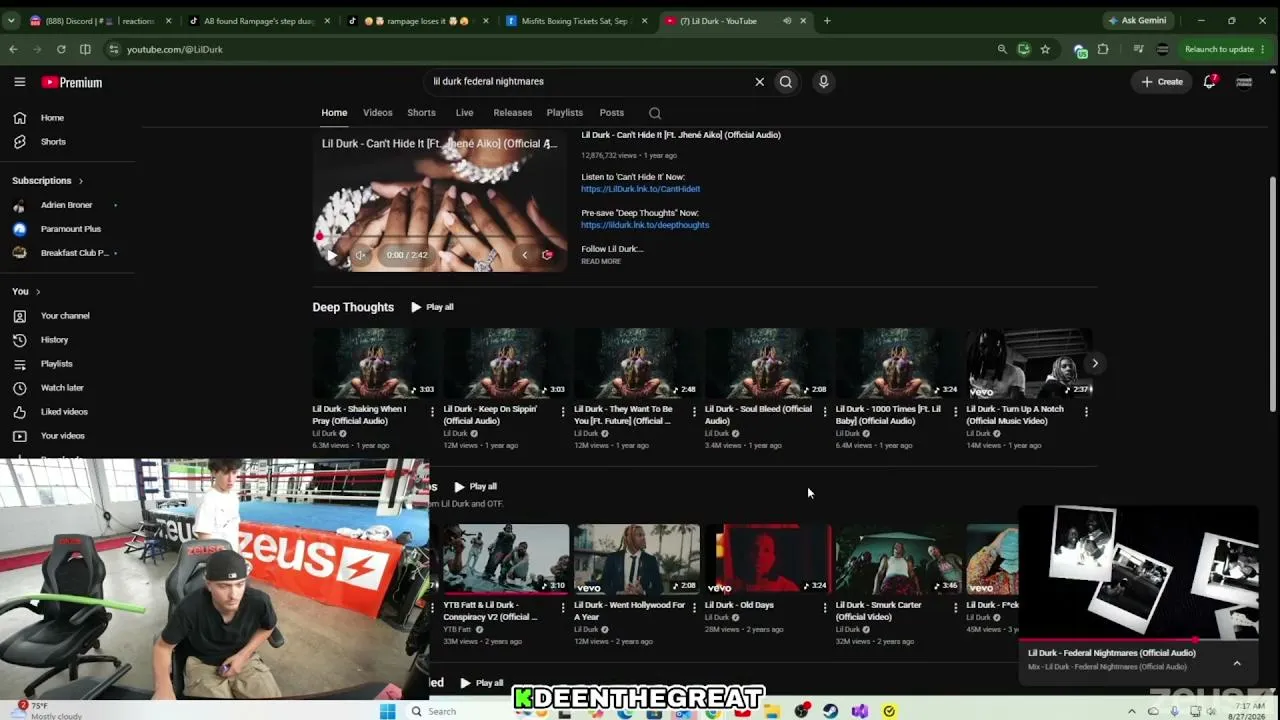Open options for Soul Bleed video
Viewport: 1280px width, 720px height.
(x=825, y=411)
